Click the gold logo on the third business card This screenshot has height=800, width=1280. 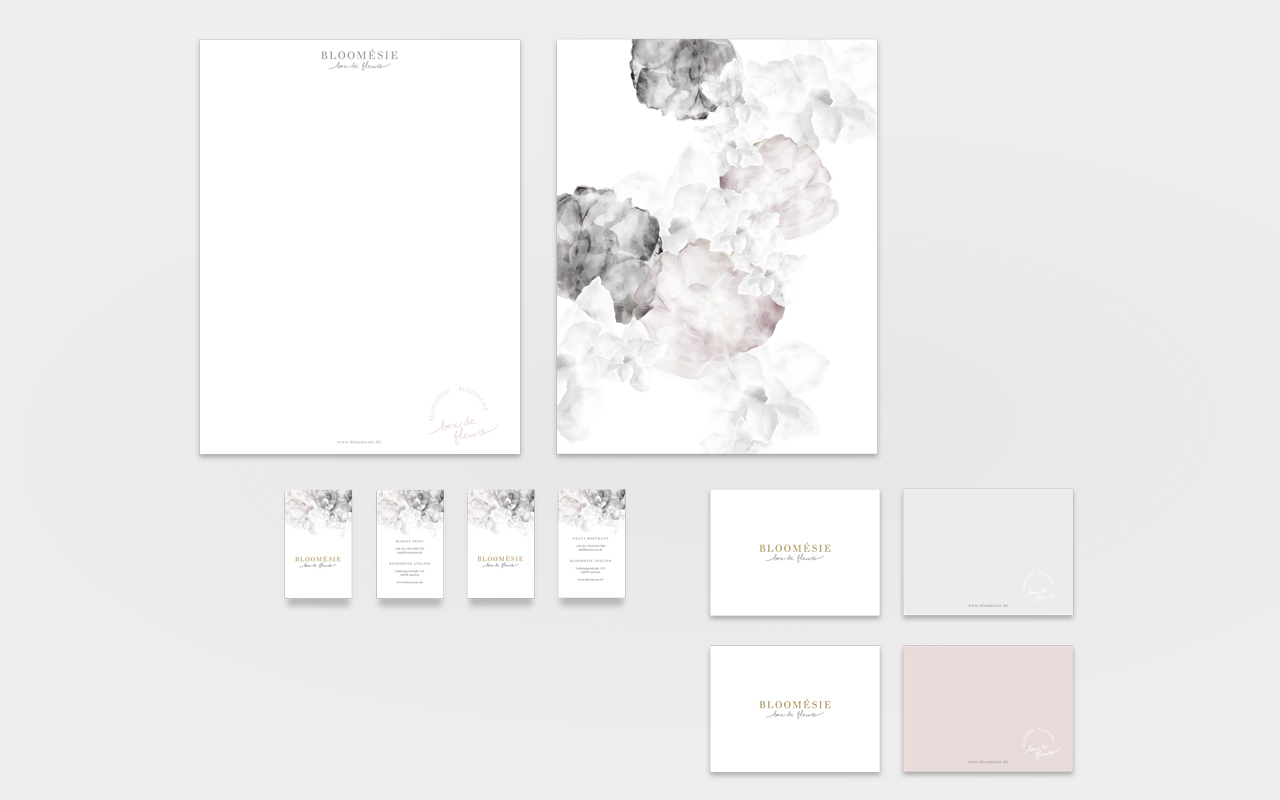point(500,562)
